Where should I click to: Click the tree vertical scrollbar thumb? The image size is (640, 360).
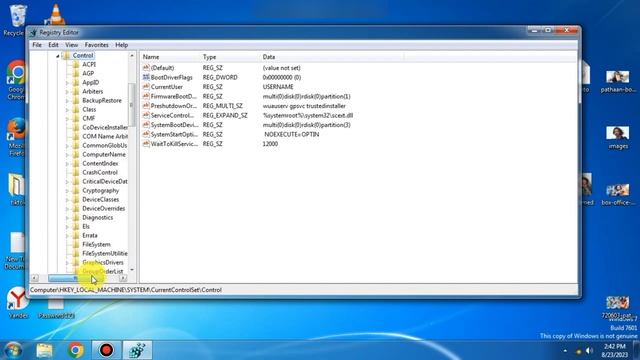[x=131, y=104]
